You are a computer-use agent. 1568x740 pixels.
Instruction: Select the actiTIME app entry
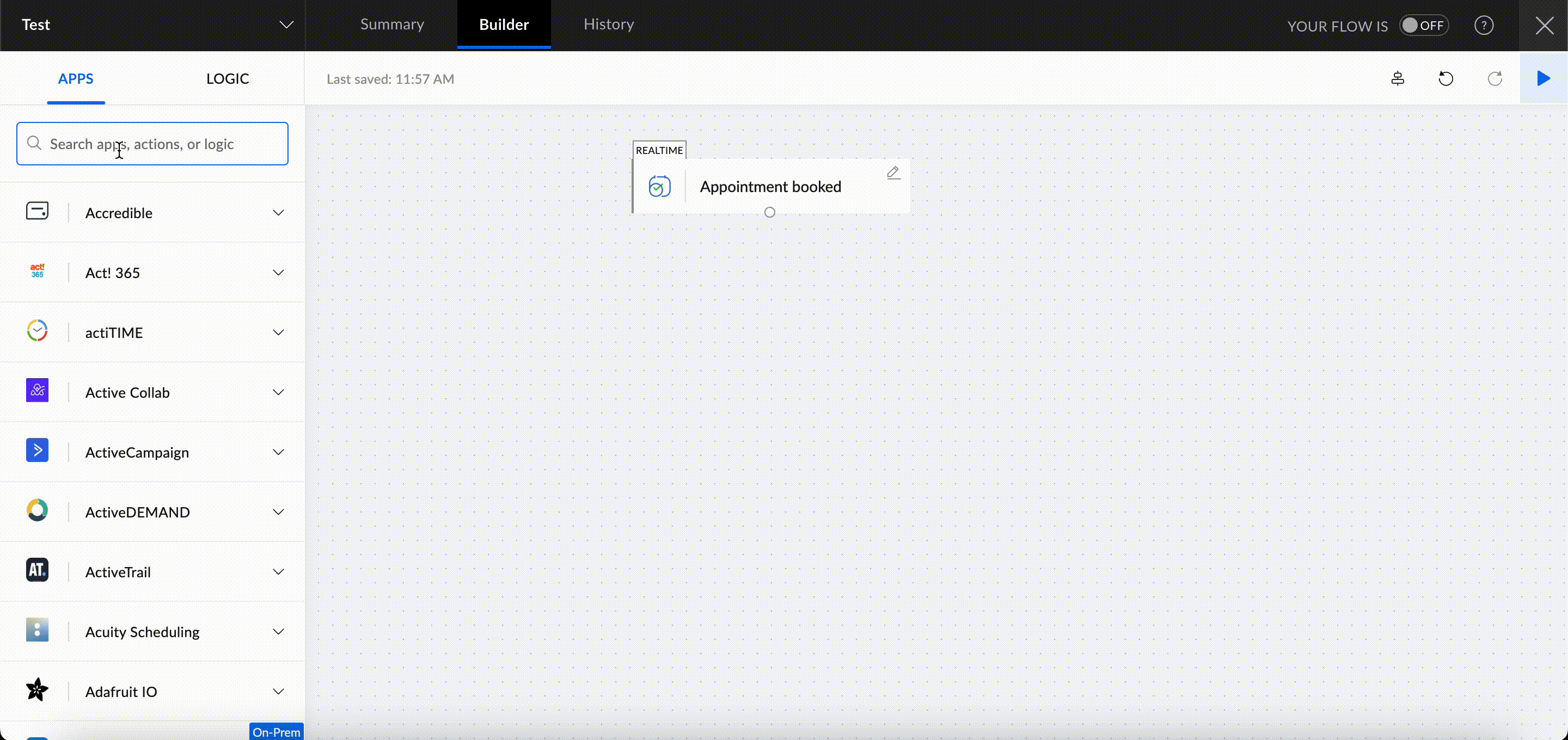tap(114, 333)
